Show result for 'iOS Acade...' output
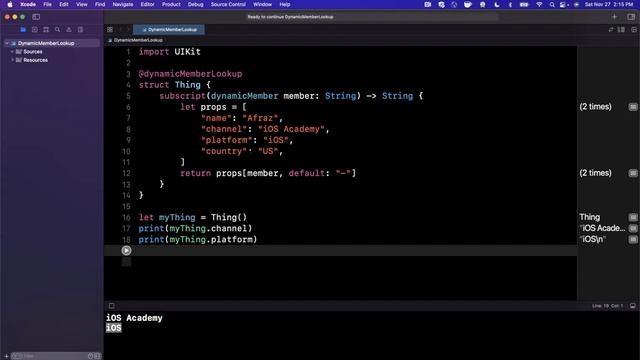This screenshot has width=640, height=360. pos(633,228)
